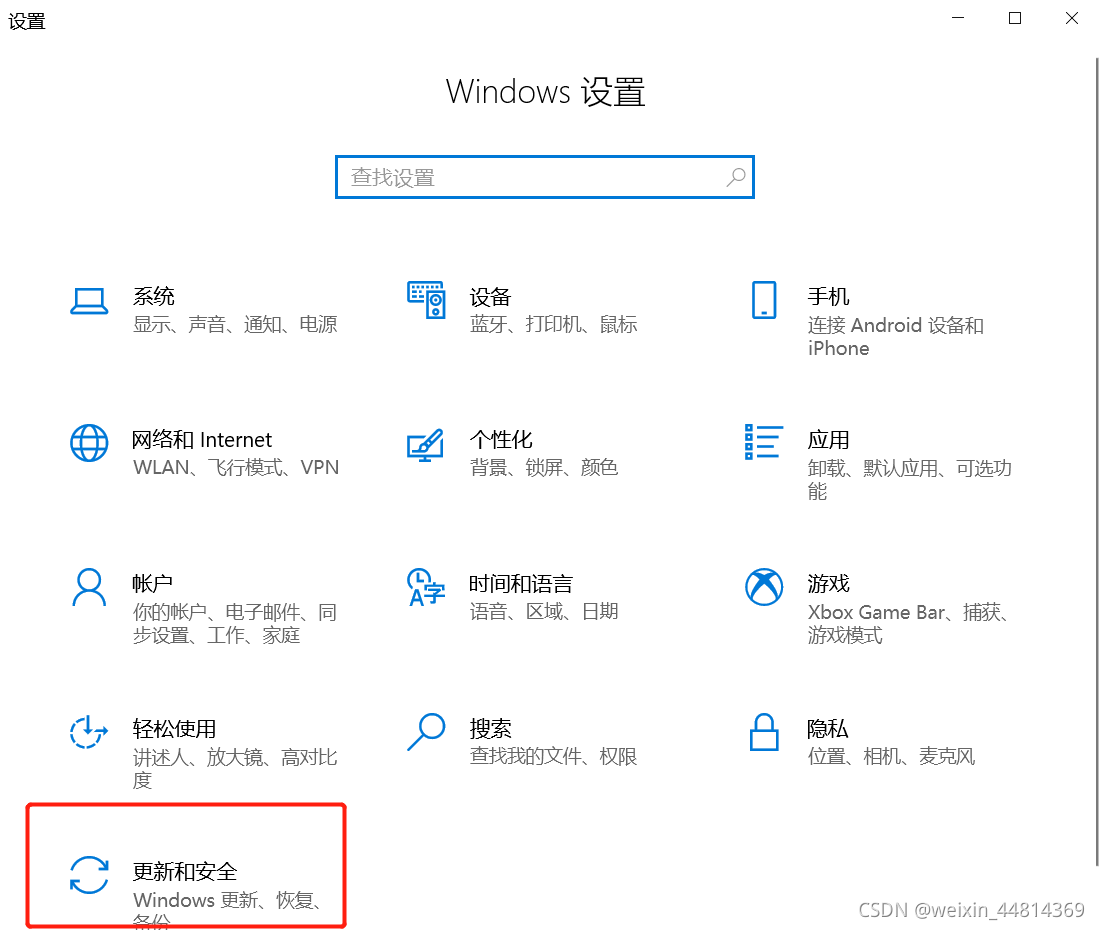The image size is (1100, 930).
Task: Select the 隐私 heading
Action: pos(828,729)
